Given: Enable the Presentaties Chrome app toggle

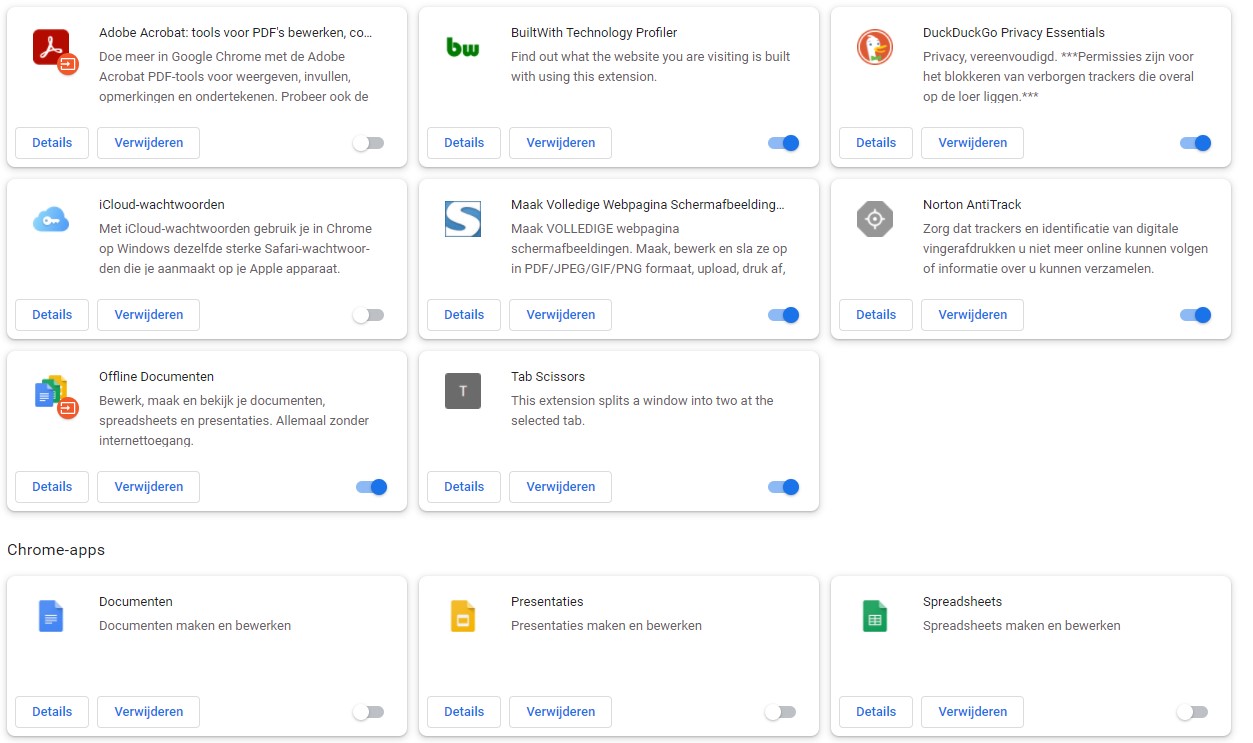Looking at the screenshot, I should 780,712.
